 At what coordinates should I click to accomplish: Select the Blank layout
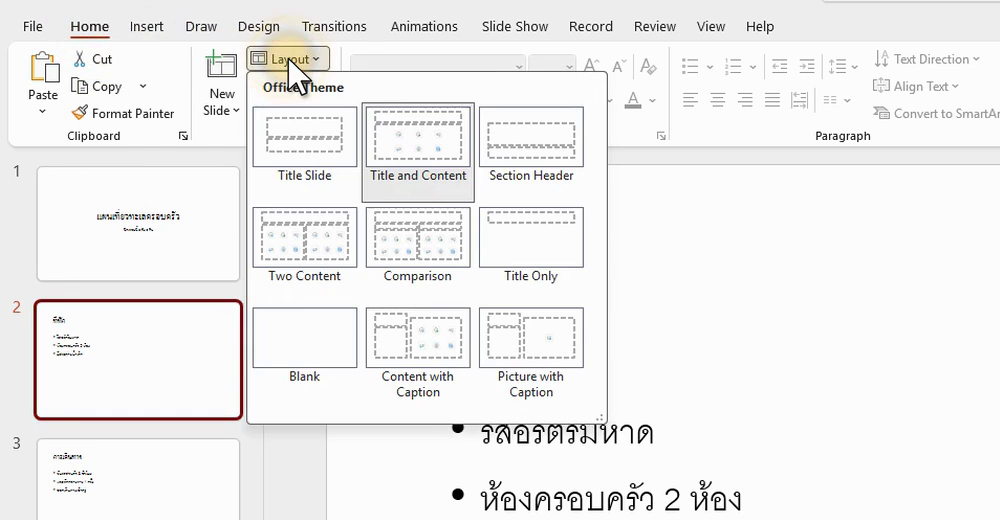305,346
